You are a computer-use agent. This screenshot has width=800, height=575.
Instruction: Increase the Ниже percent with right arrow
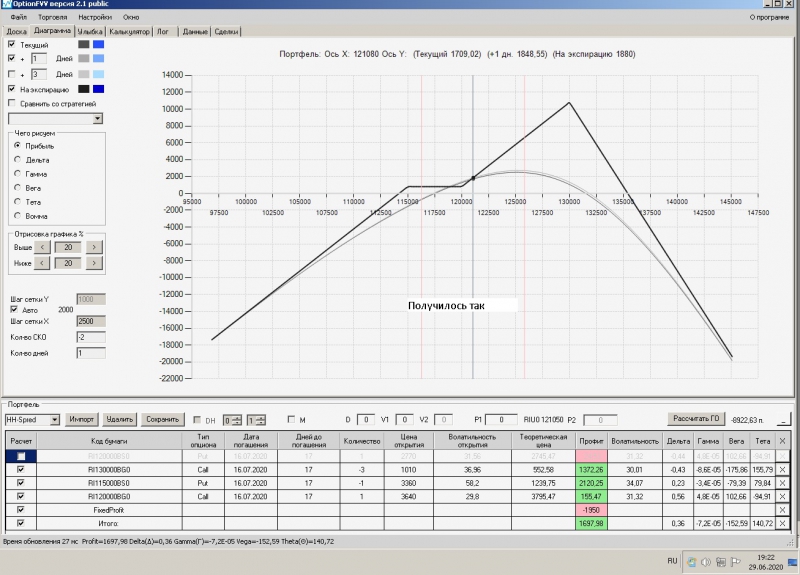point(94,263)
